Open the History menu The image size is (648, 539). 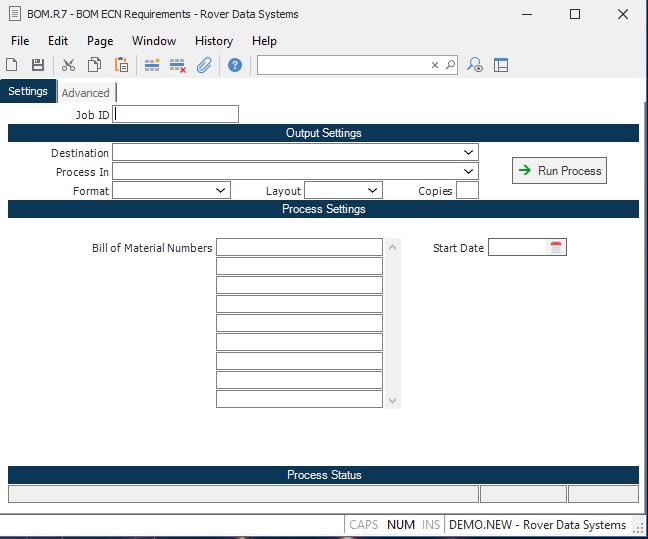[213, 41]
